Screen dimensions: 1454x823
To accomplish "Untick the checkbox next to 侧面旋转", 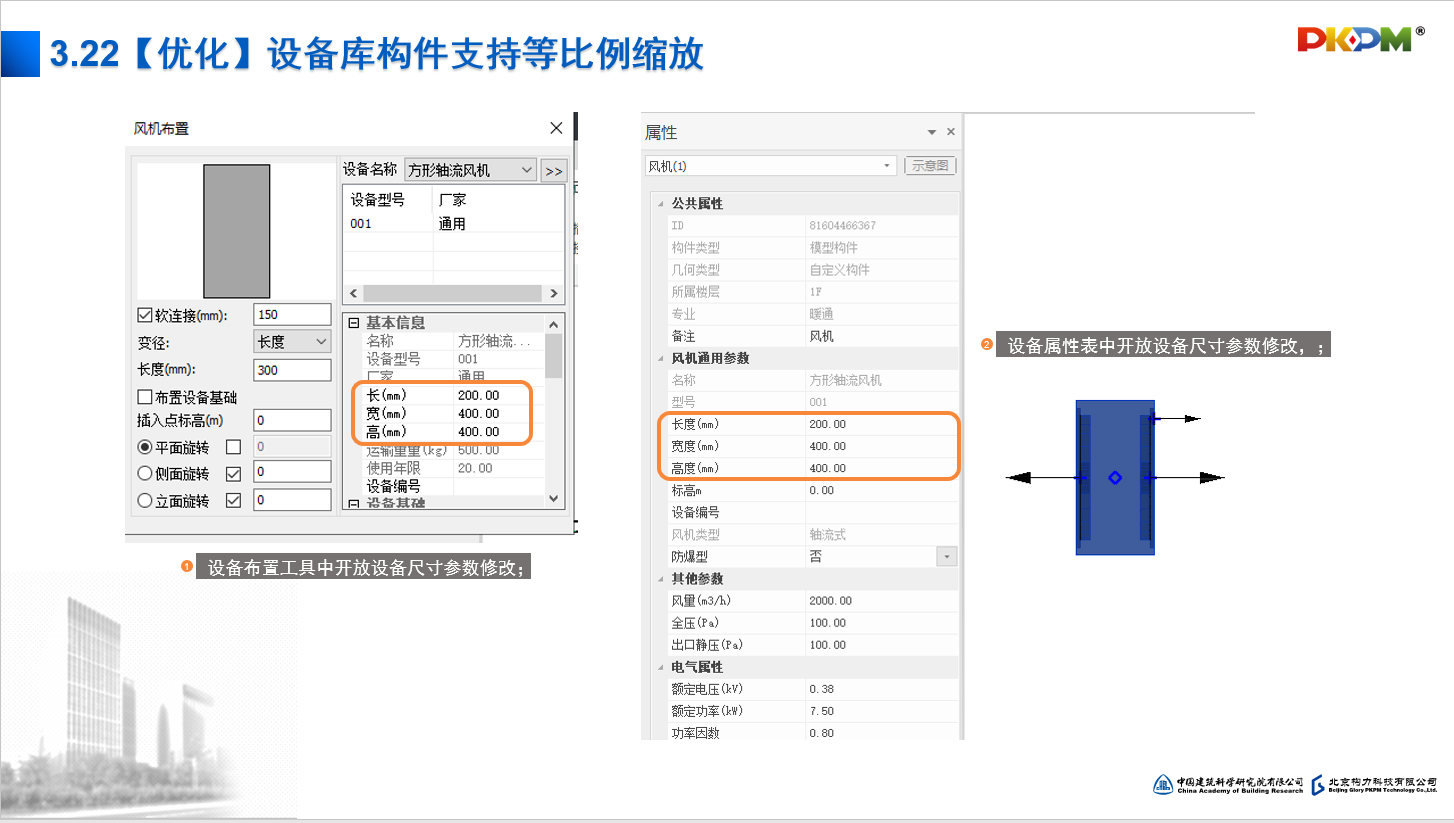I will 234,474.
